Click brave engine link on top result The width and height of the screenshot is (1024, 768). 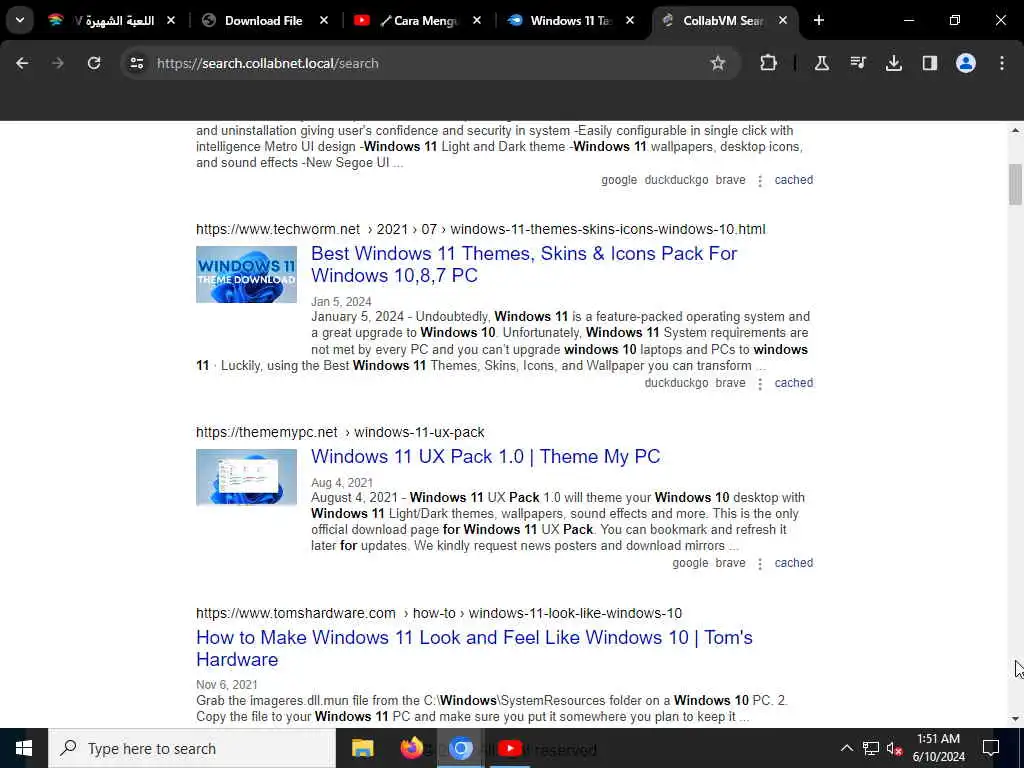click(x=730, y=180)
